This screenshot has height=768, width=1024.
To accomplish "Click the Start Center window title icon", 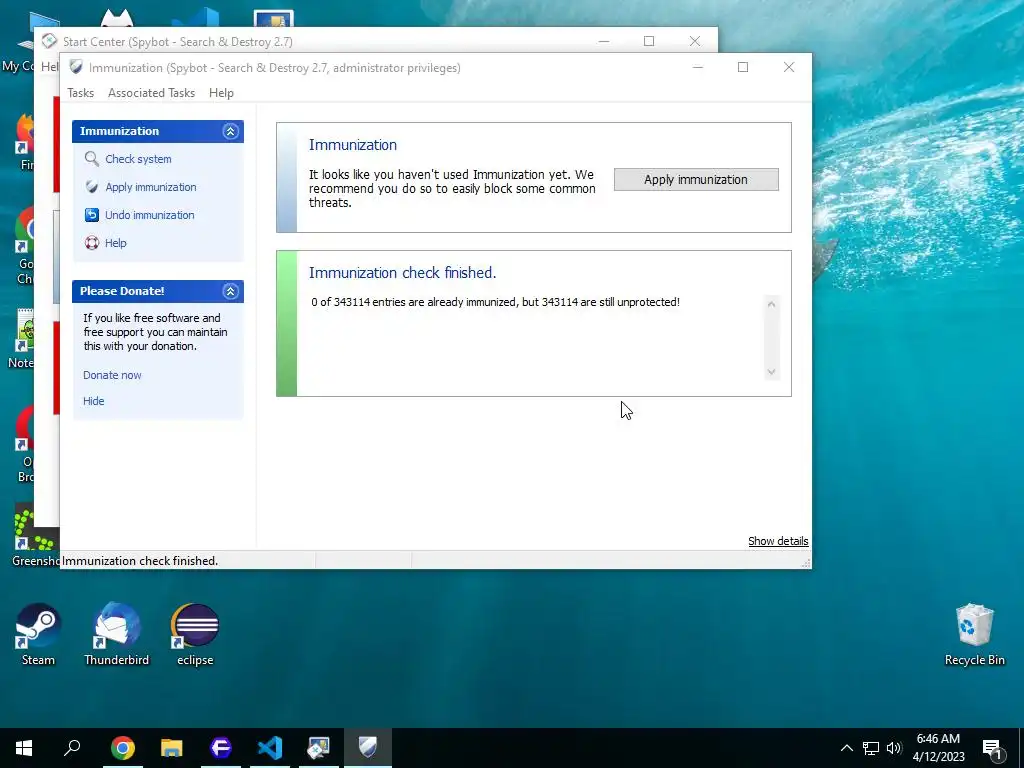I will tap(49, 41).
